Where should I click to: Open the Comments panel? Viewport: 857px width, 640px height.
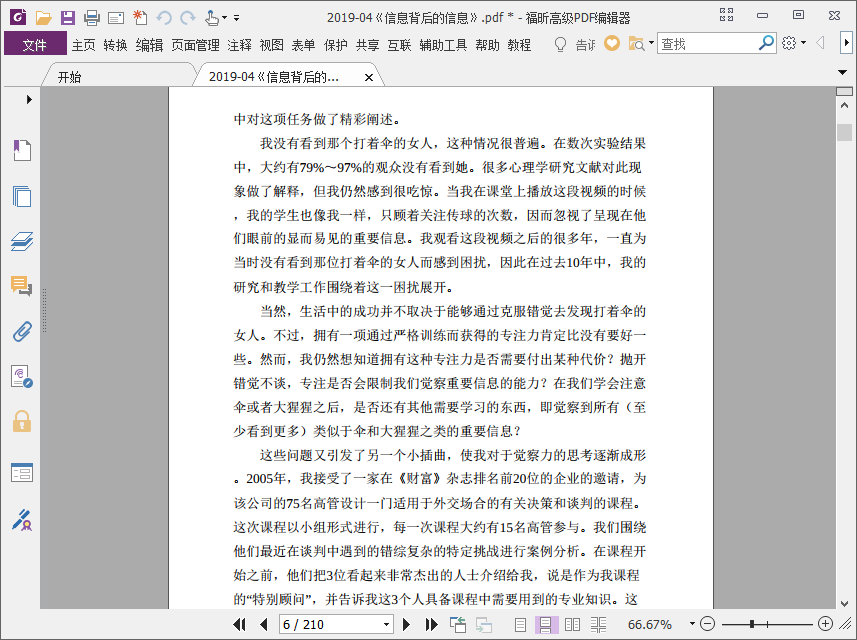tap(22, 286)
